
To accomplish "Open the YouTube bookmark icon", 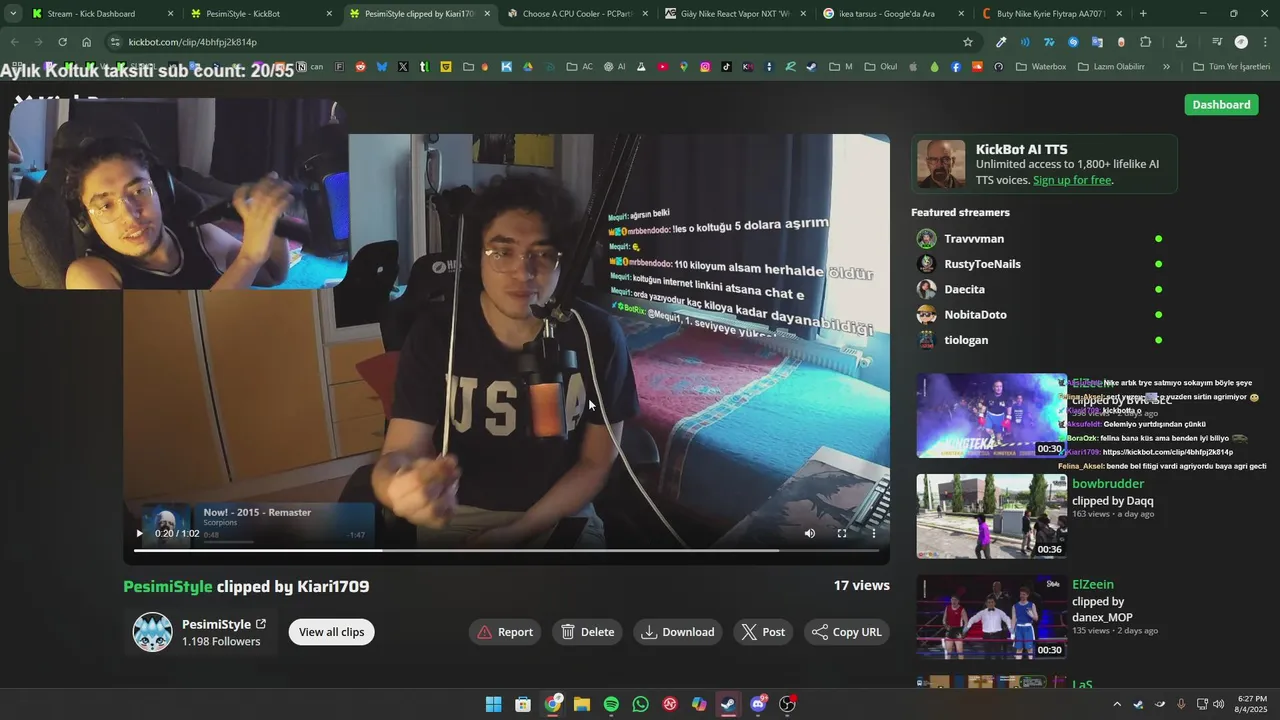I will (663, 67).
